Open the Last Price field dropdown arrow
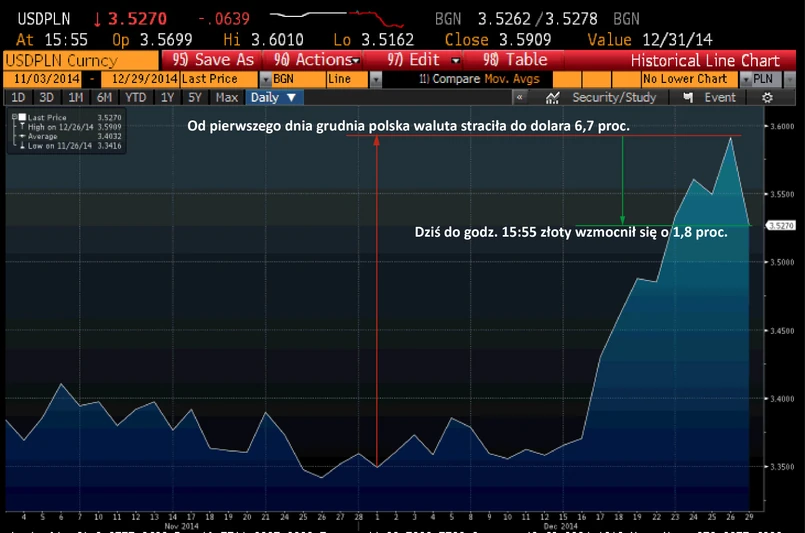The image size is (805, 533). click(x=265, y=80)
